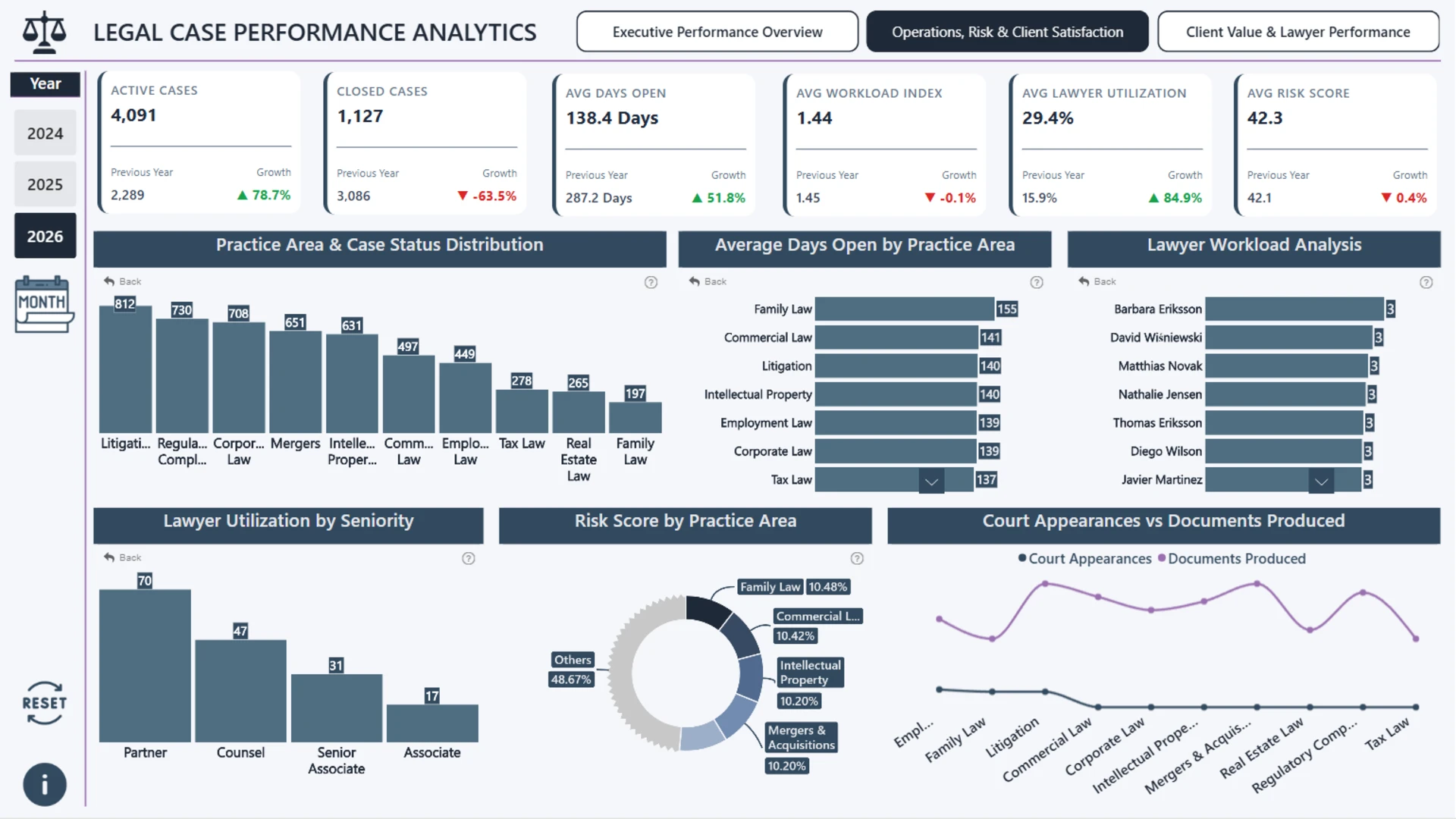Click the Family Law bar labeled 197
This screenshot has width=1456, height=819.
pos(635,418)
